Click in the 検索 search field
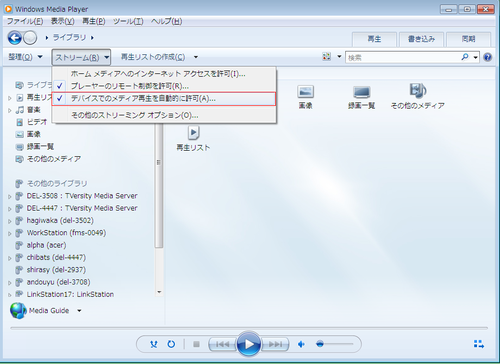500x364 pixels. 403,58
